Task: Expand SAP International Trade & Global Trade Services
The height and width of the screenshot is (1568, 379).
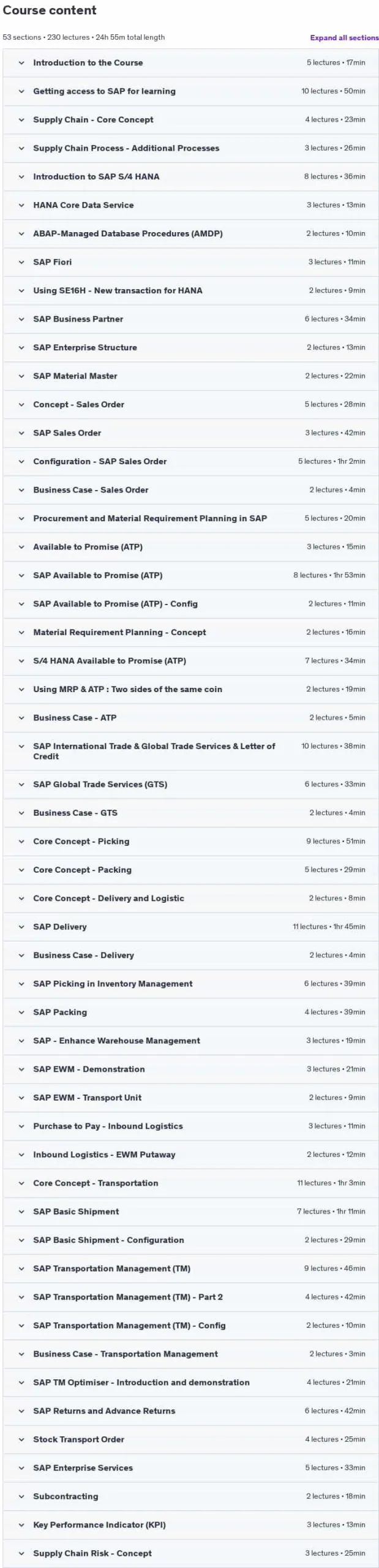Action: (190, 751)
